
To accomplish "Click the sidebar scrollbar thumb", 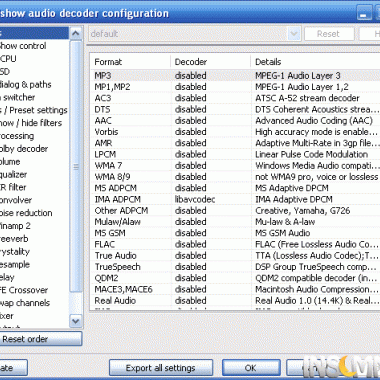I will point(76,167).
